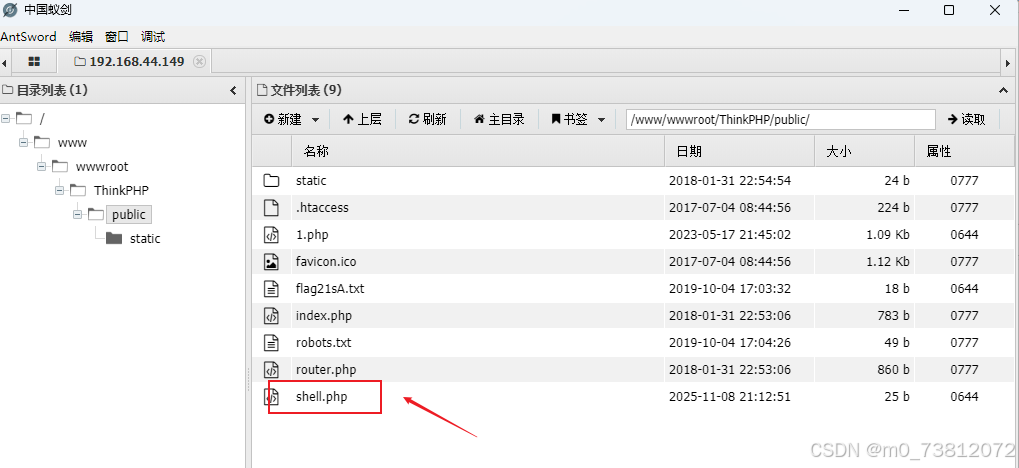This screenshot has width=1019, height=468.
Task: Collapse the 文件列表 panel with the up chevron
Action: click(x=1002, y=90)
